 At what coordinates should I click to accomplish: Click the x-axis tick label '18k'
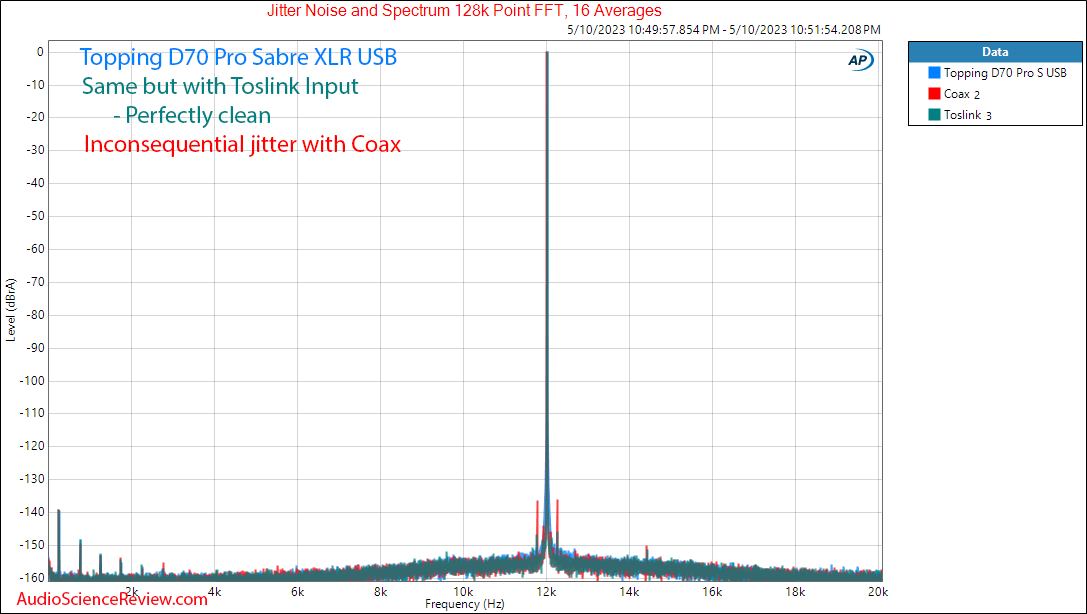(x=795, y=592)
